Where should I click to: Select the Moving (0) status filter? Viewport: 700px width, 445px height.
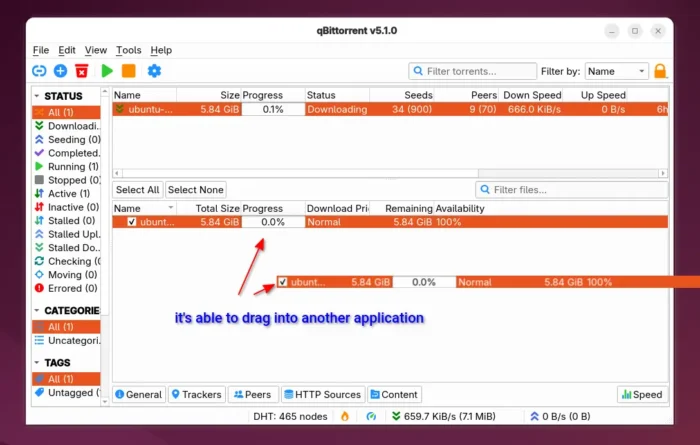(x=67, y=274)
